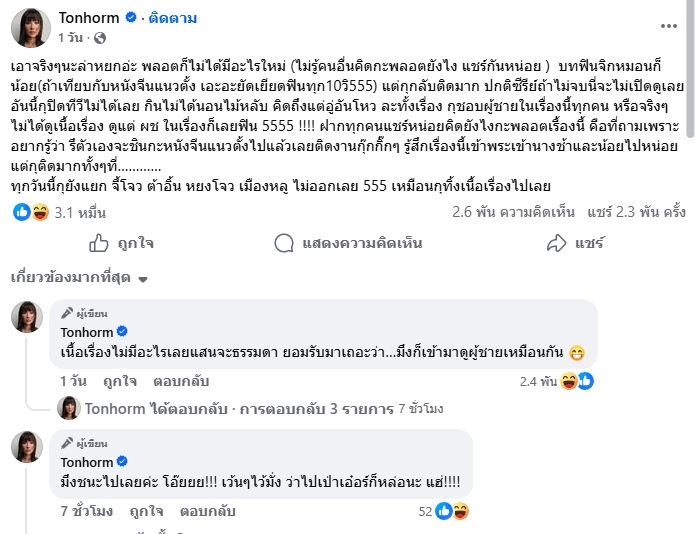Screen dimensions: 695x534
Task: Click reaction icons on the 52-reaction comment
Action: coord(452,511)
